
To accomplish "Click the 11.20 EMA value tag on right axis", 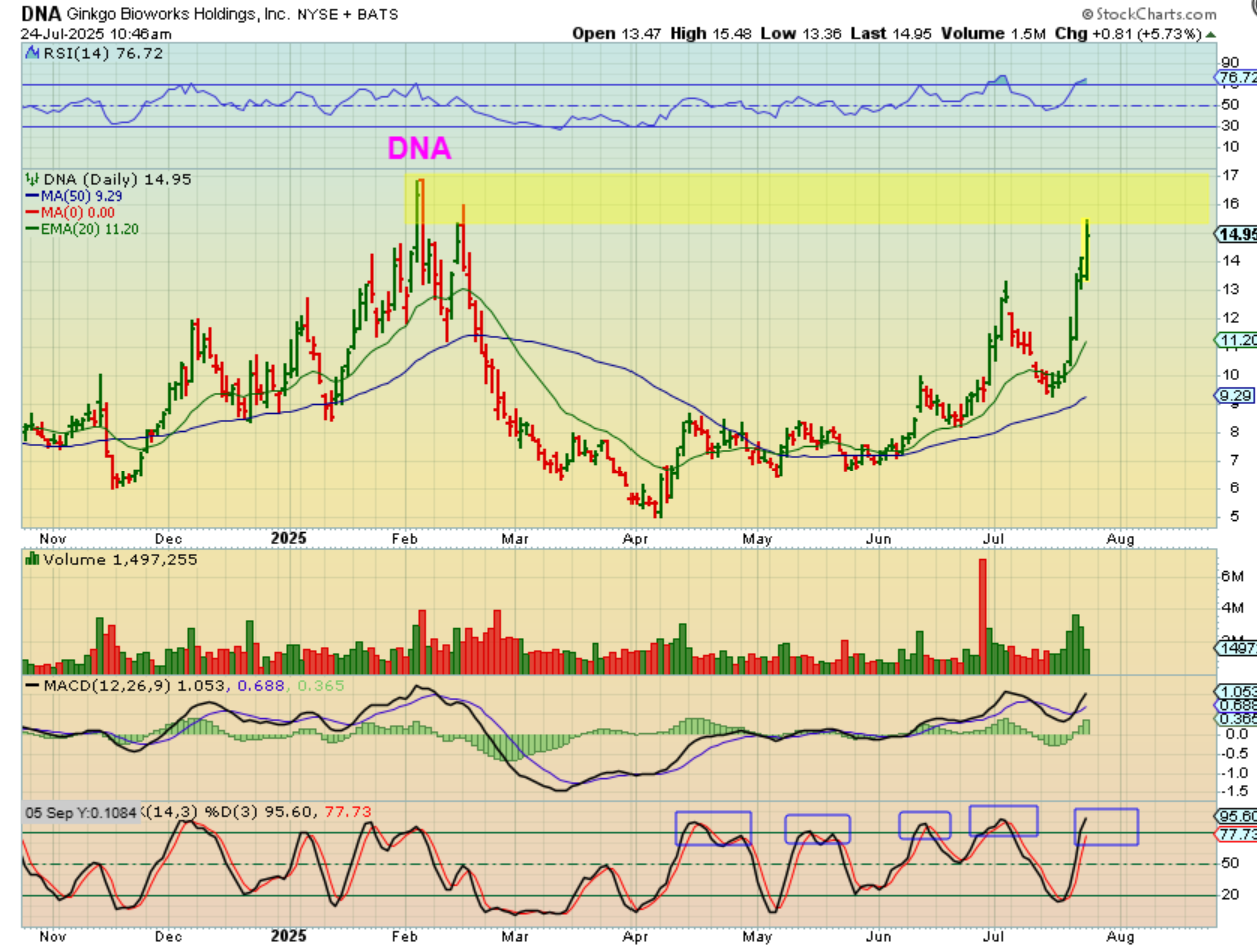I will (x=1237, y=341).
